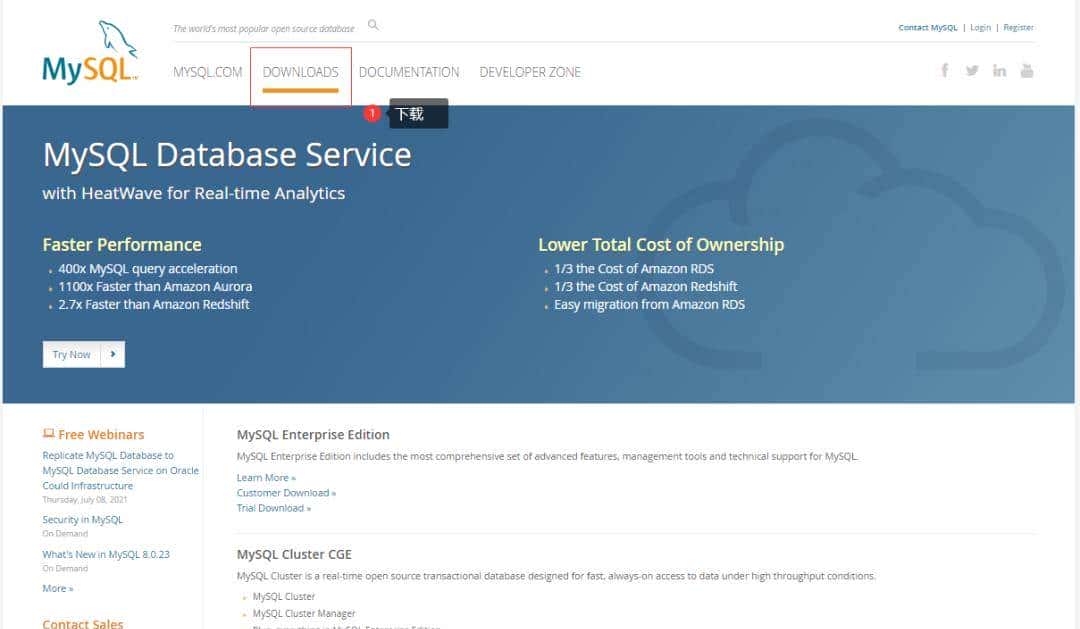
Task: Click the search magnifier icon
Action: click(x=372, y=25)
